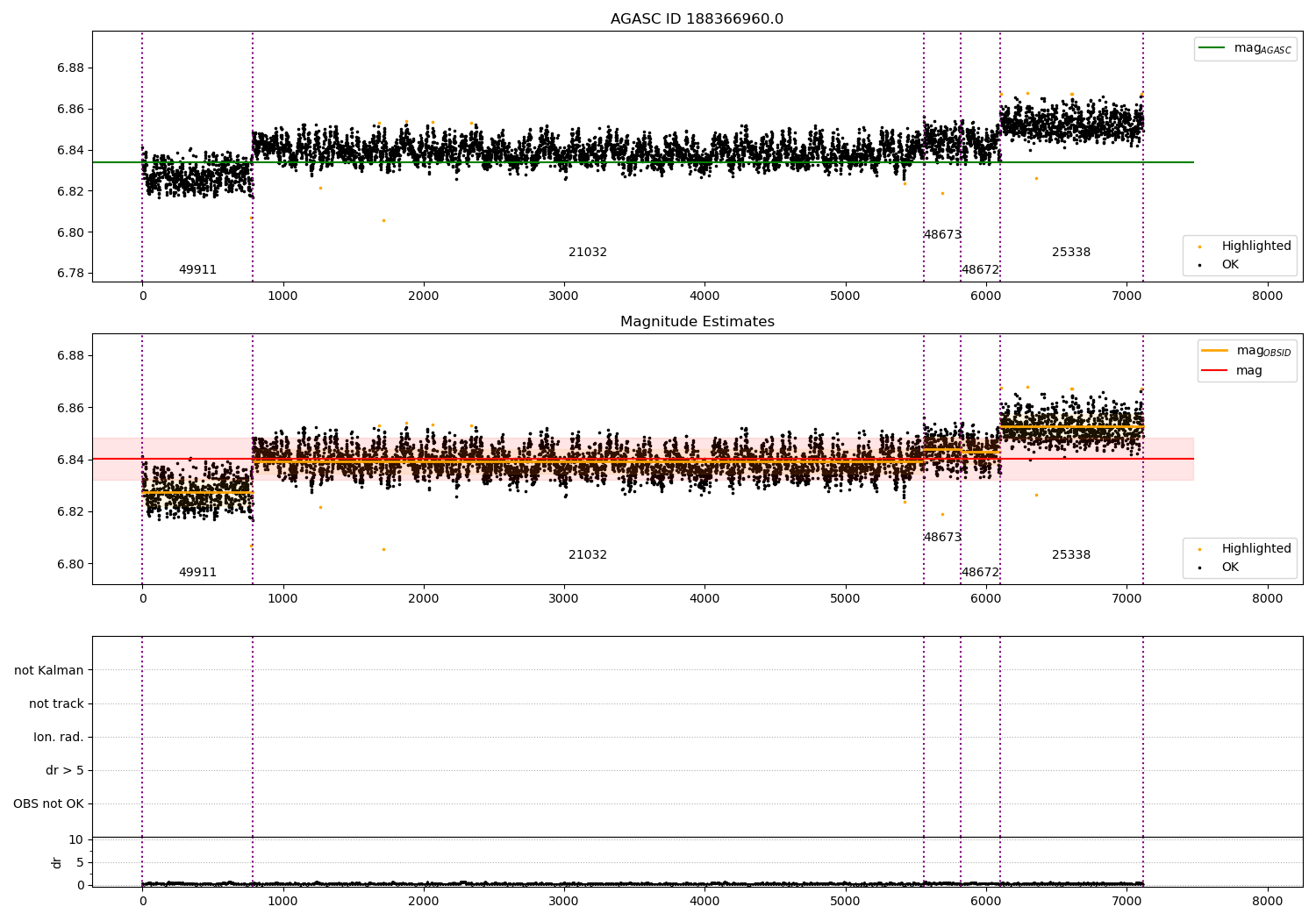Click OBSID label 48672 in Magnitude Estimates plot
This screenshot has width=1316, height=921.
(x=980, y=573)
